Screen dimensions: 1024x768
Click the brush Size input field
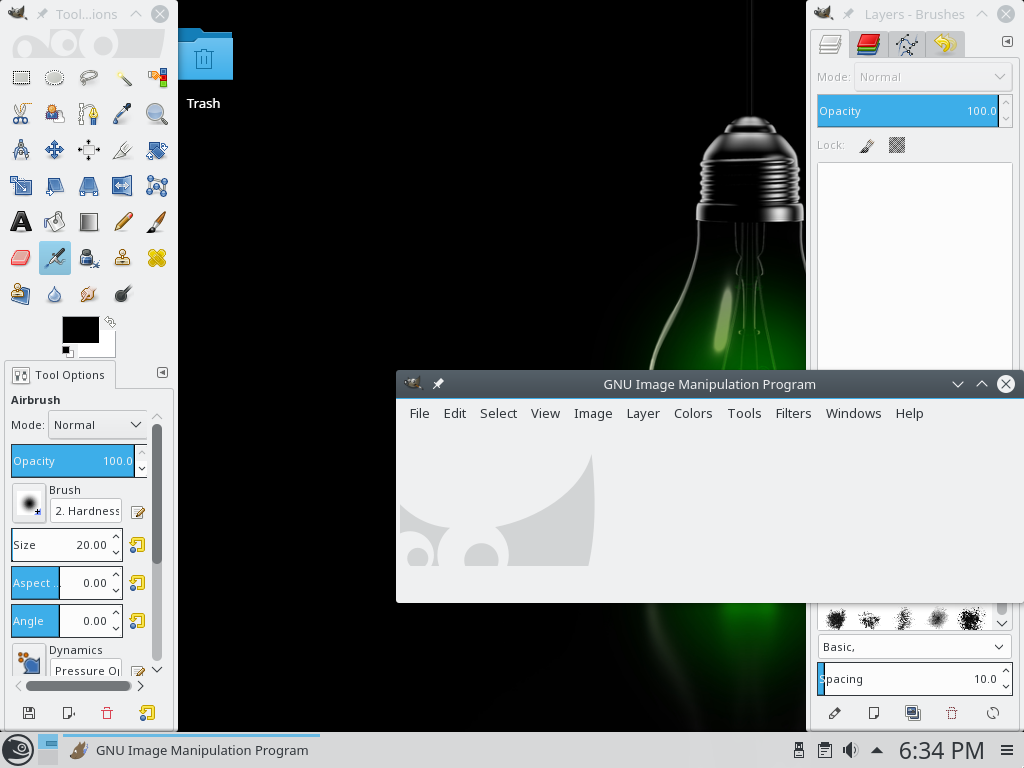pos(60,545)
